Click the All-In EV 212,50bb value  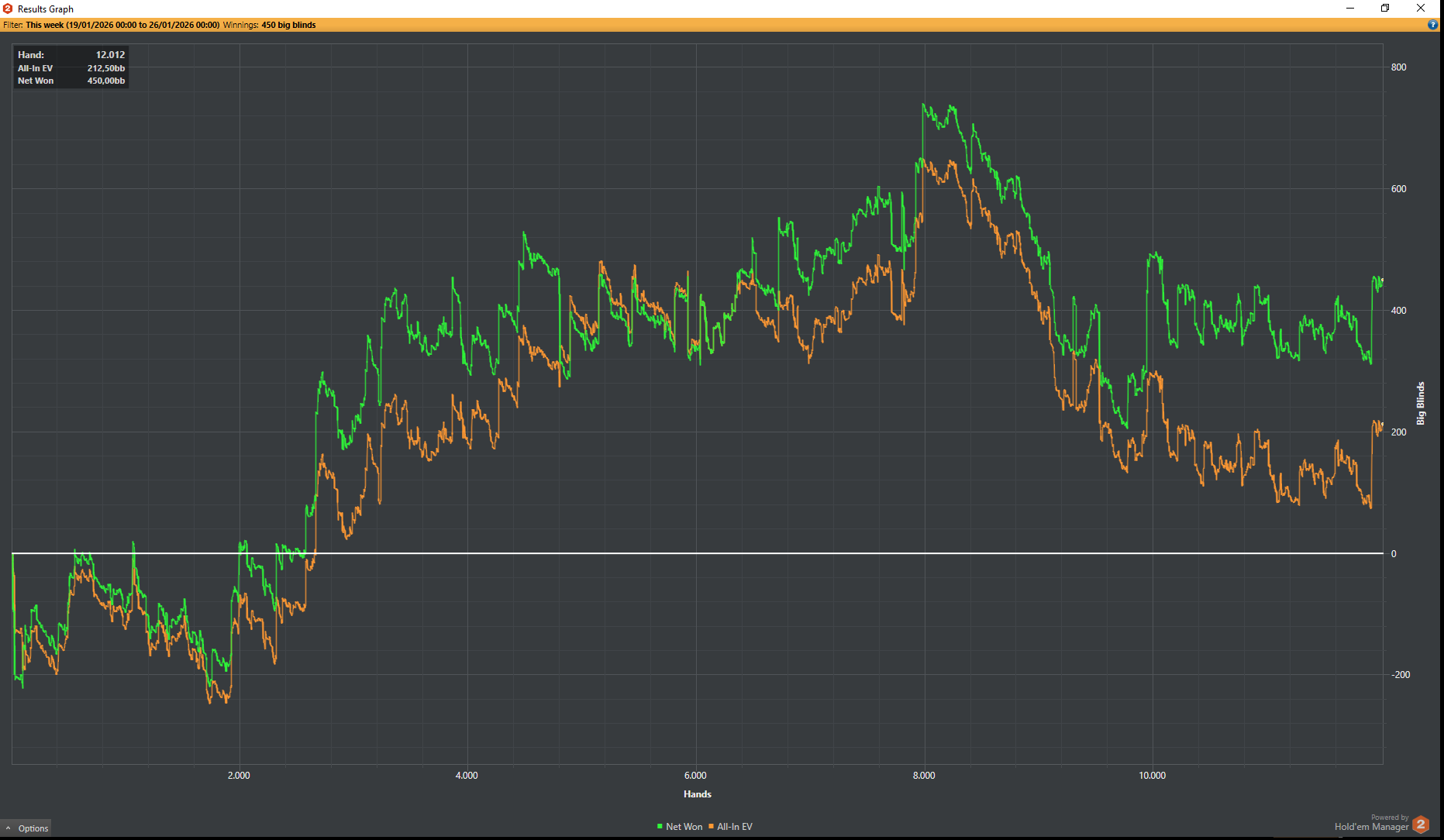106,68
